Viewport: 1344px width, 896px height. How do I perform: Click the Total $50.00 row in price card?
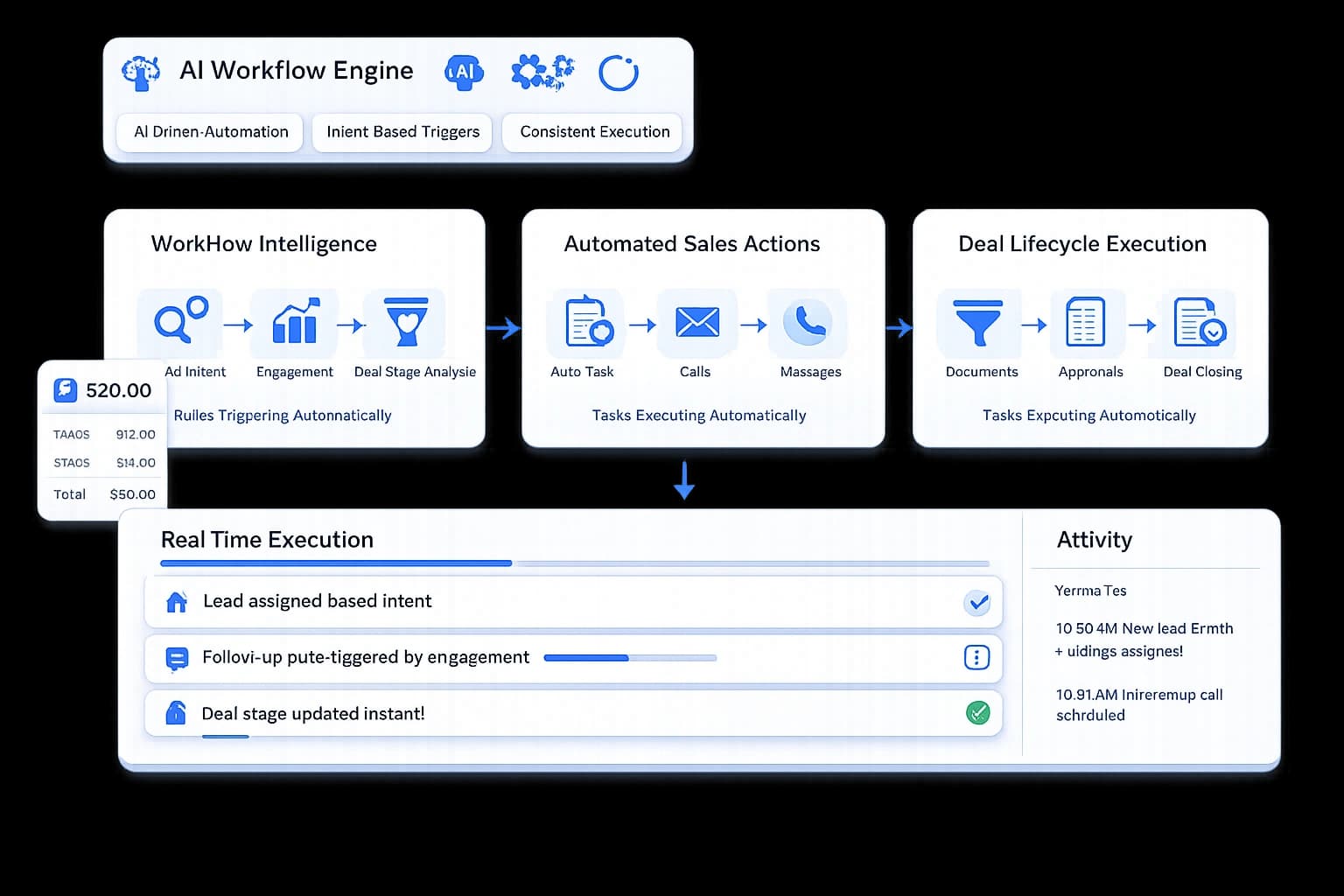tap(103, 494)
